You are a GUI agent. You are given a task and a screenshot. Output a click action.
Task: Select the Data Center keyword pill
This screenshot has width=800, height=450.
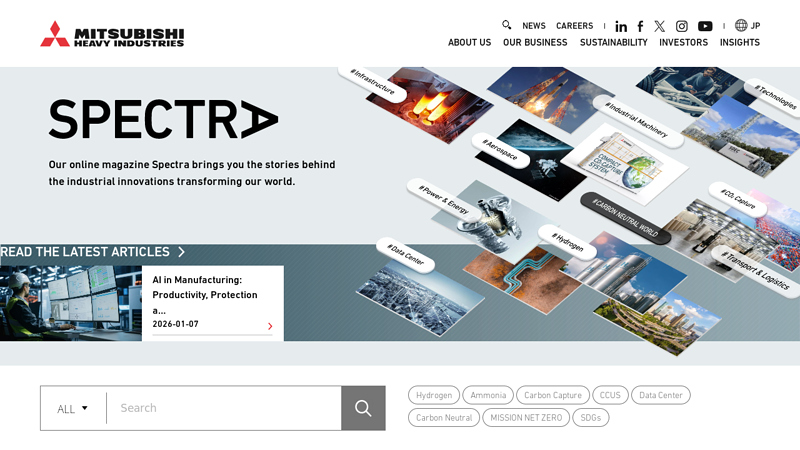[x=661, y=395]
